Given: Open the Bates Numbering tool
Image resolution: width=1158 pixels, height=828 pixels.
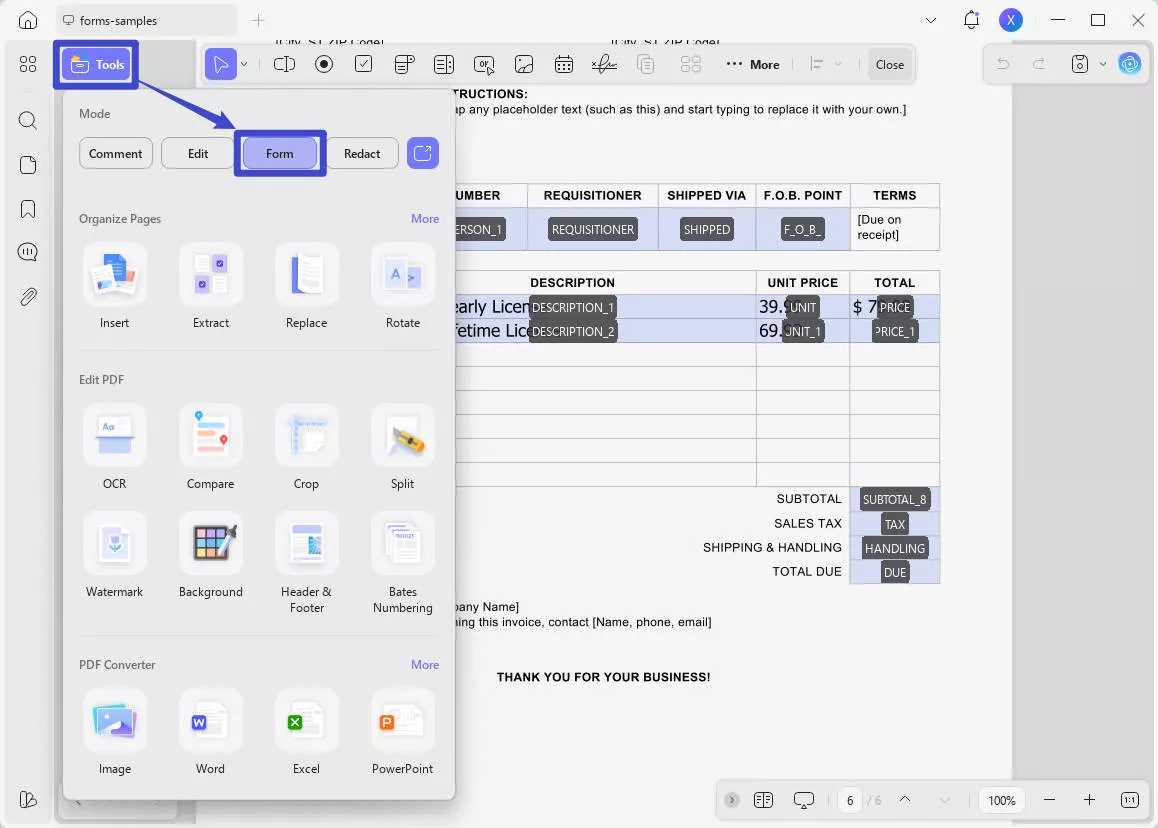Looking at the screenshot, I should click(402, 564).
